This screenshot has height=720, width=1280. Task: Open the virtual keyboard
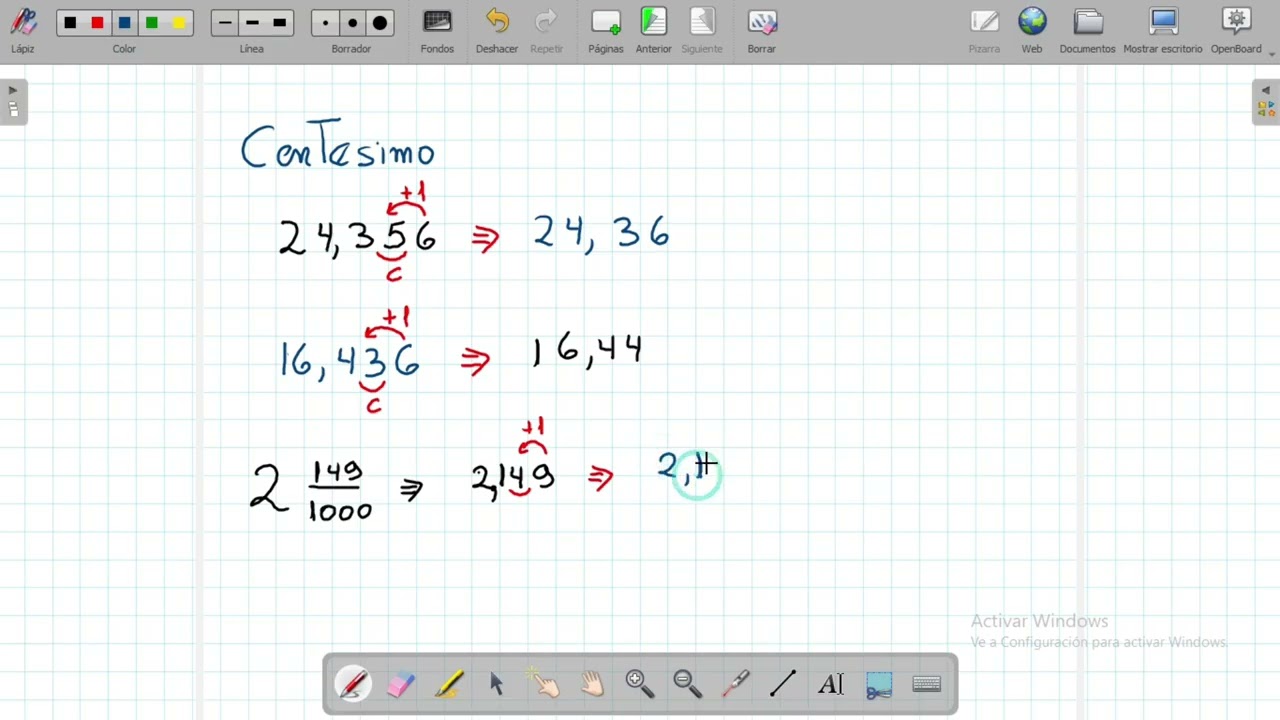click(927, 684)
